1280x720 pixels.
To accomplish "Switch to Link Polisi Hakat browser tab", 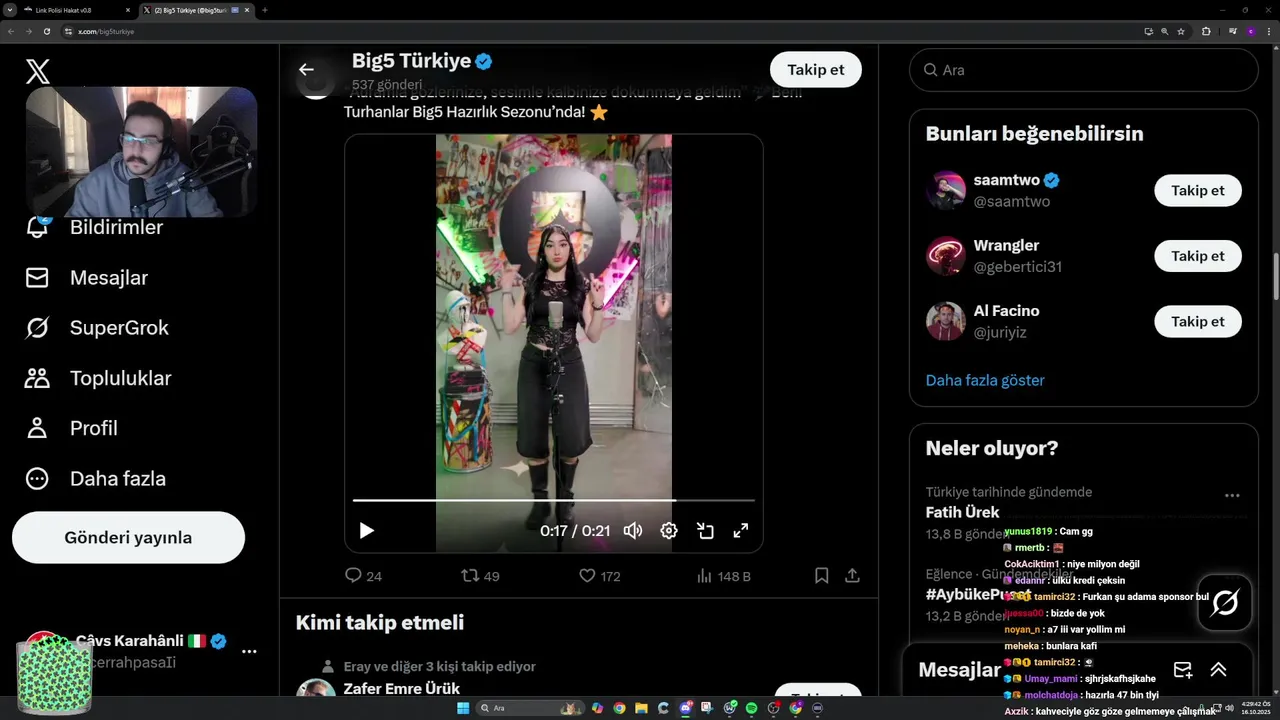I will tap(77, 10).
